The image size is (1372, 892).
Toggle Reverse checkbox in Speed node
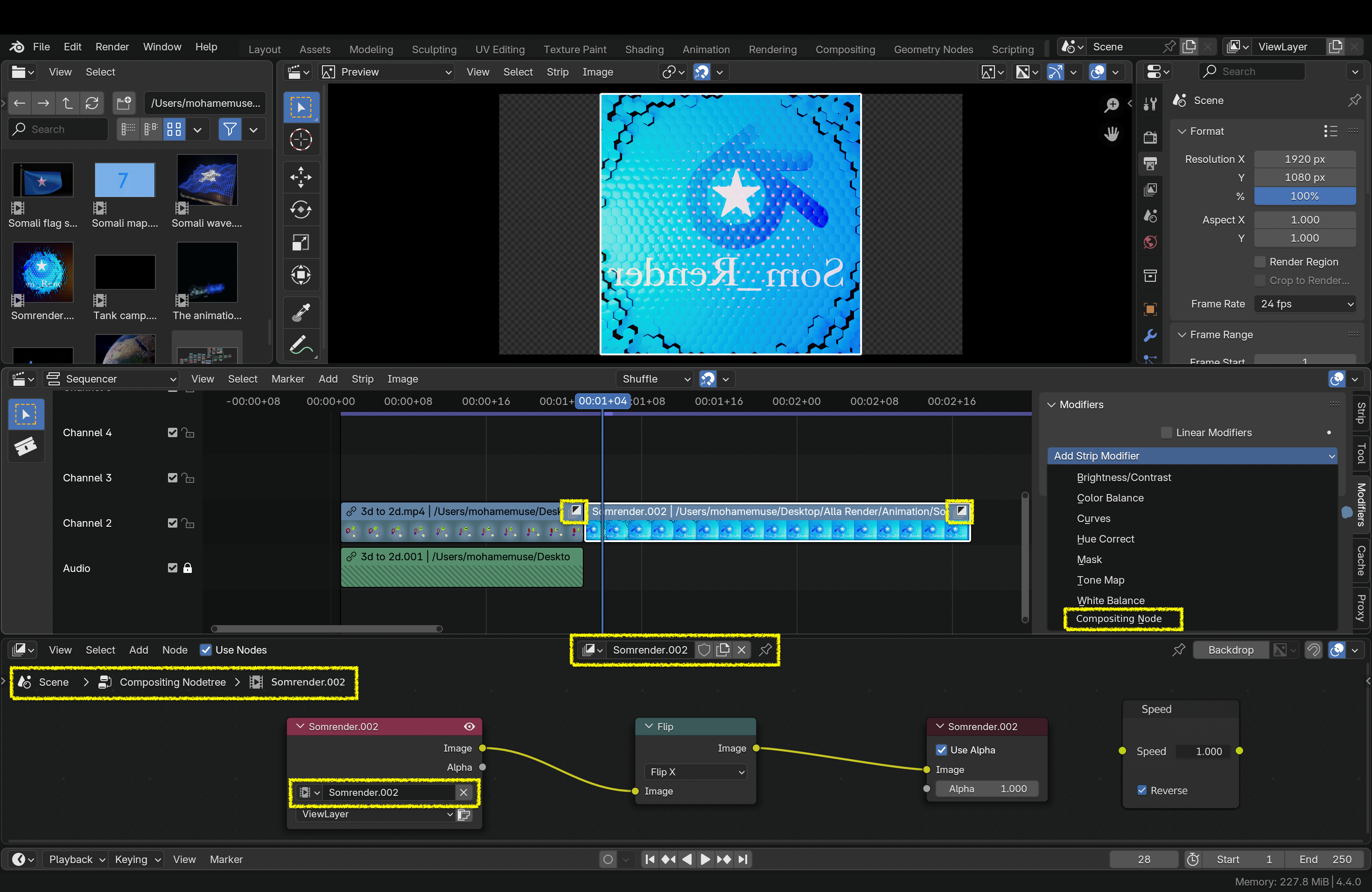point(1142,791)
